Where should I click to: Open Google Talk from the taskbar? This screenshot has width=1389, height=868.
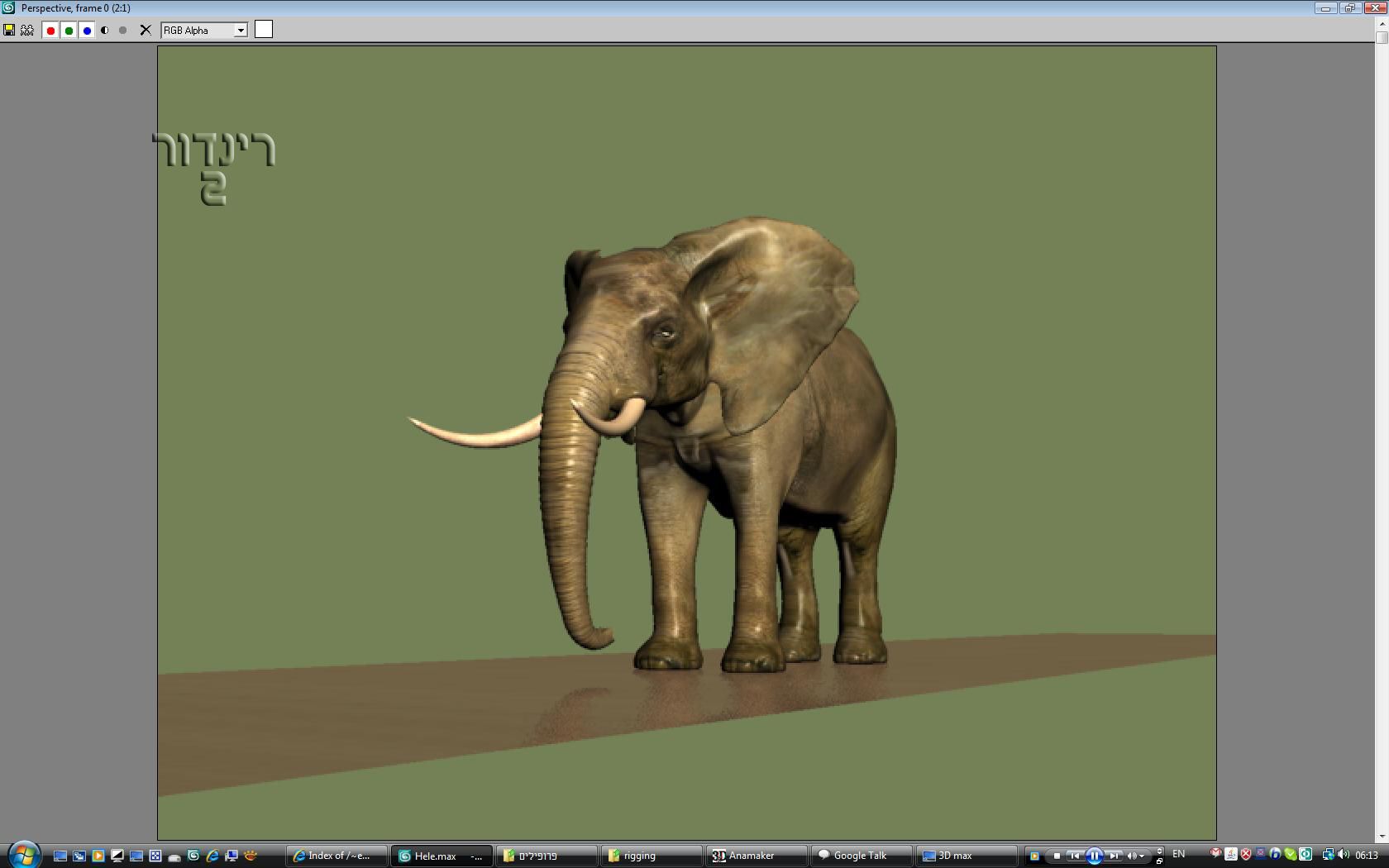coord(862,856)
